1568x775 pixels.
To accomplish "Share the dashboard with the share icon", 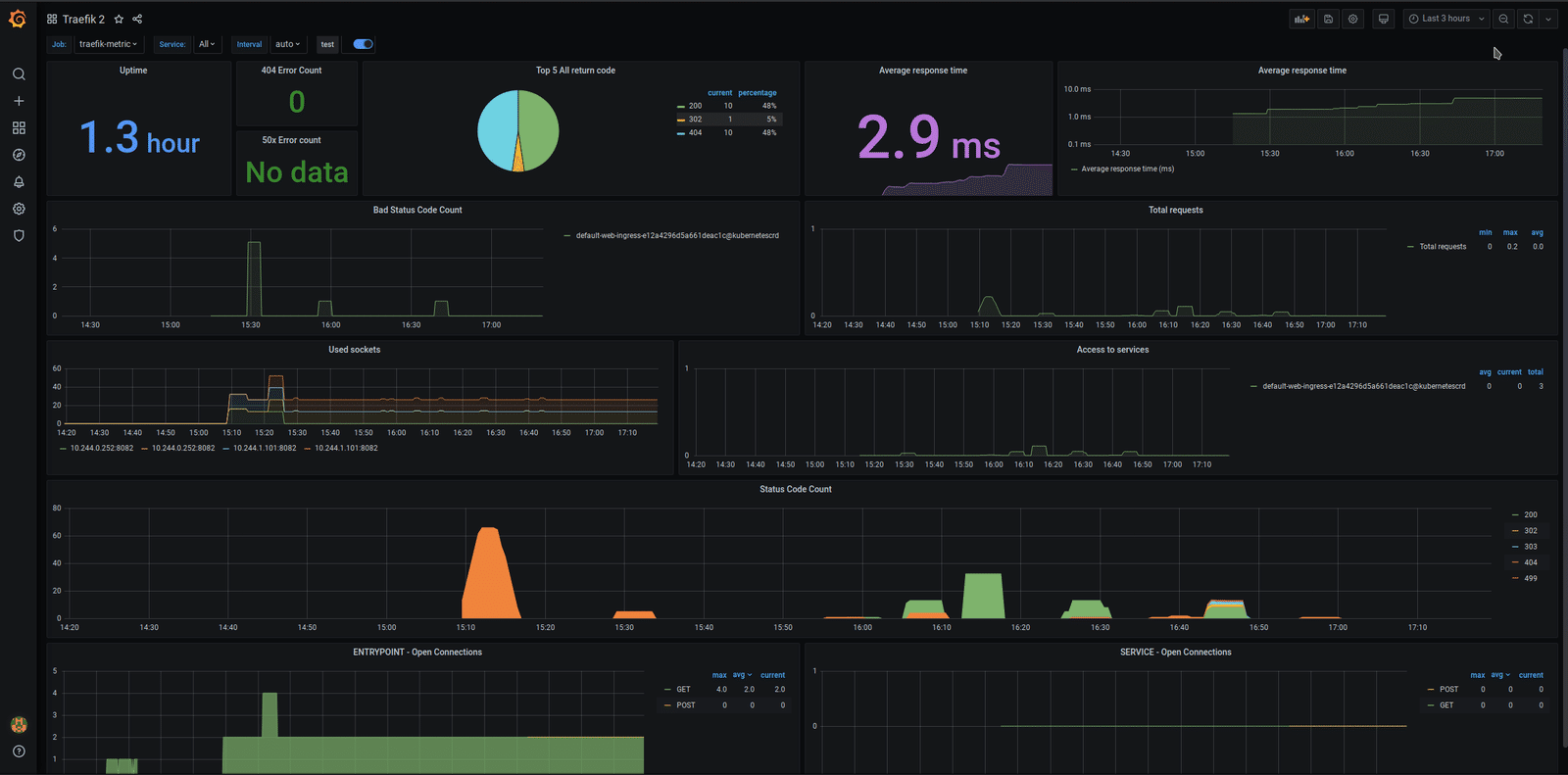I will click(137, 19).
